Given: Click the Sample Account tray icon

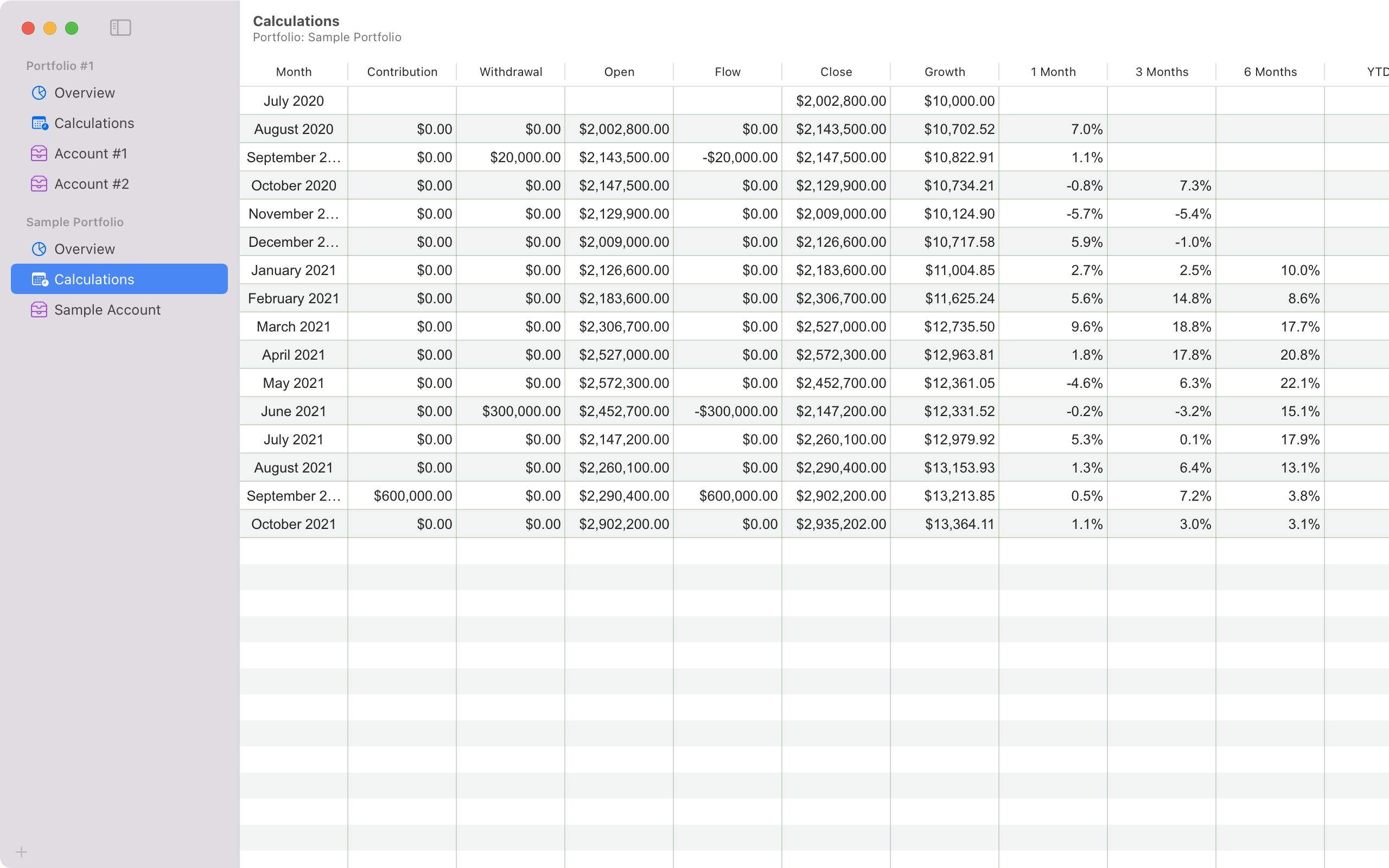Looking at the screenshot, I should click(39, 310).
